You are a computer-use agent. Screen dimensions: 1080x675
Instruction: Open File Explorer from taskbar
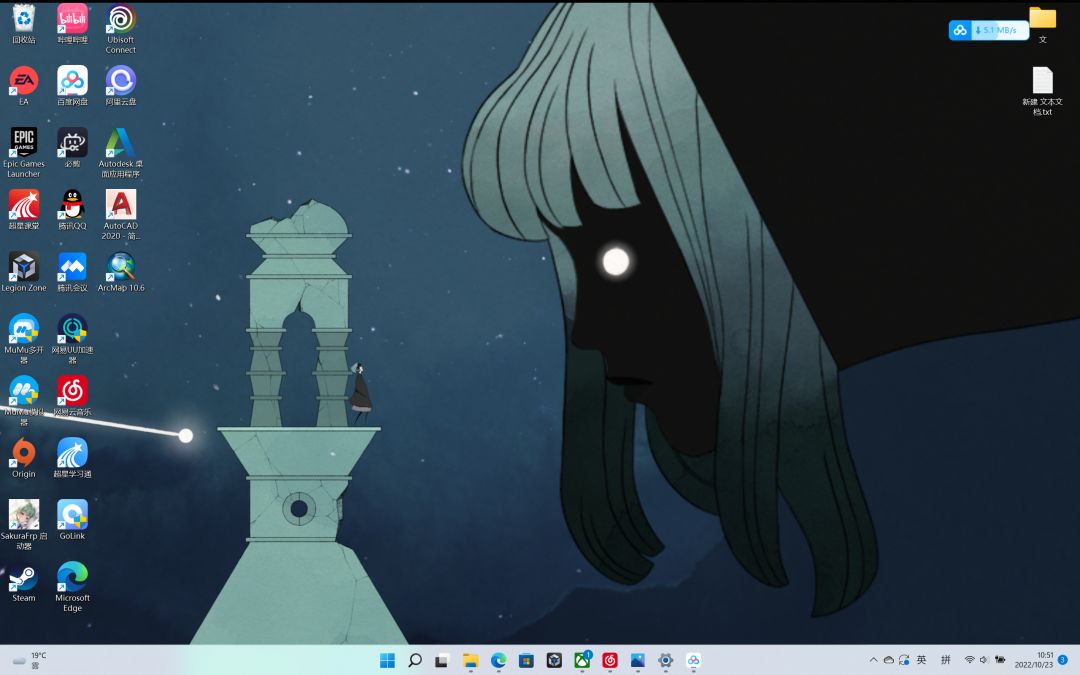(470, 661)
